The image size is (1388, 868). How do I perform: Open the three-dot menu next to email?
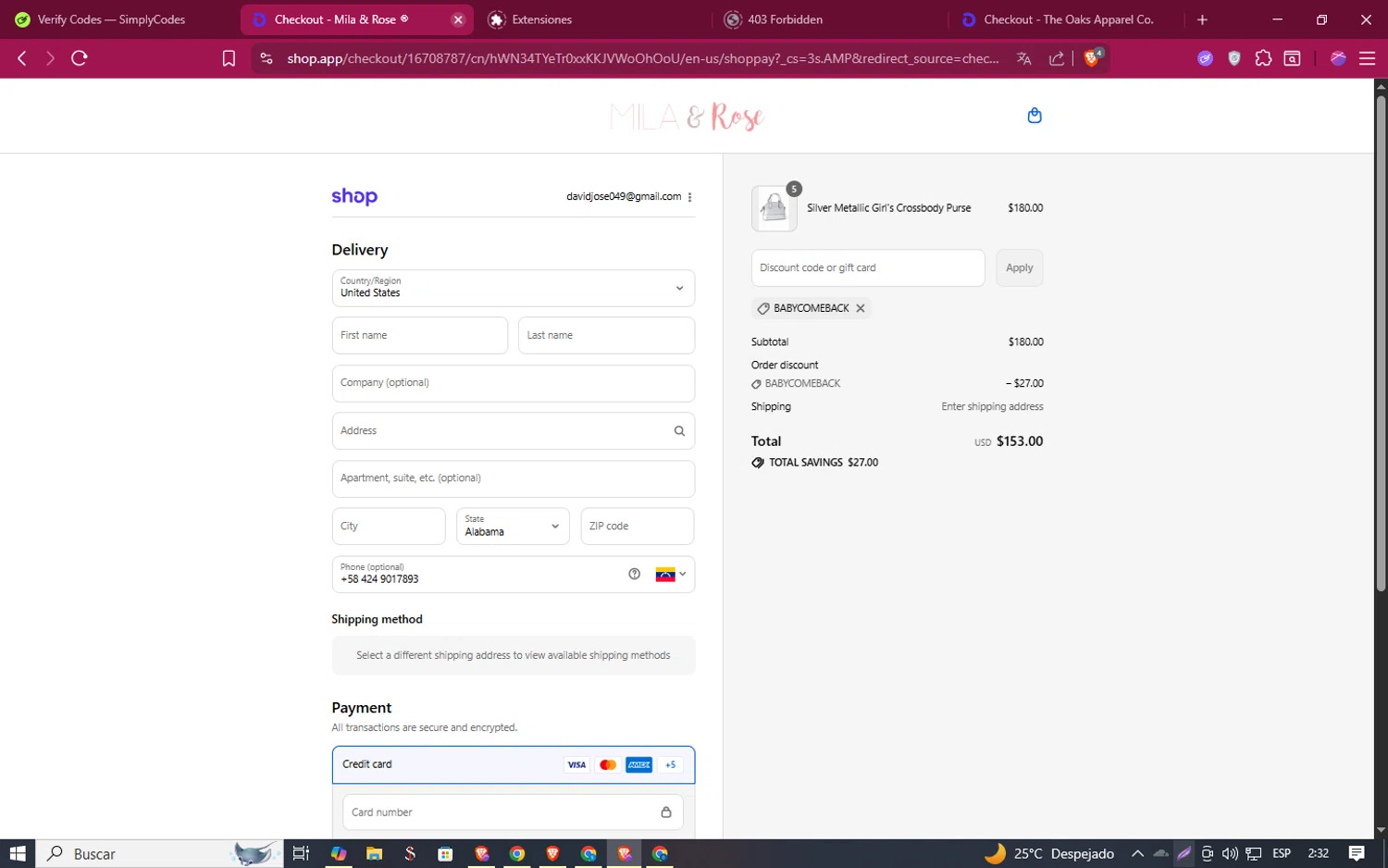690,197
